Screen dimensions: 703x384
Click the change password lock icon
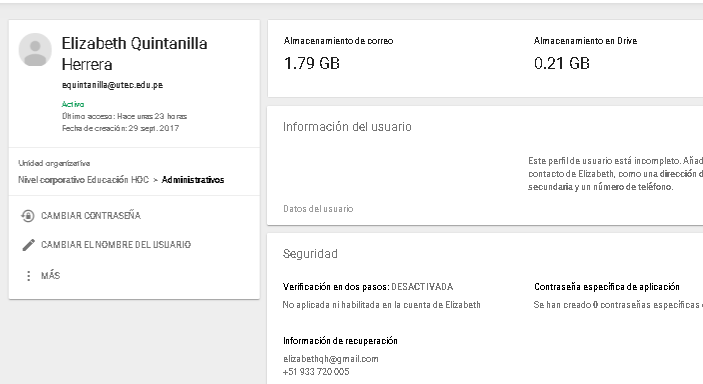(28, 216)
